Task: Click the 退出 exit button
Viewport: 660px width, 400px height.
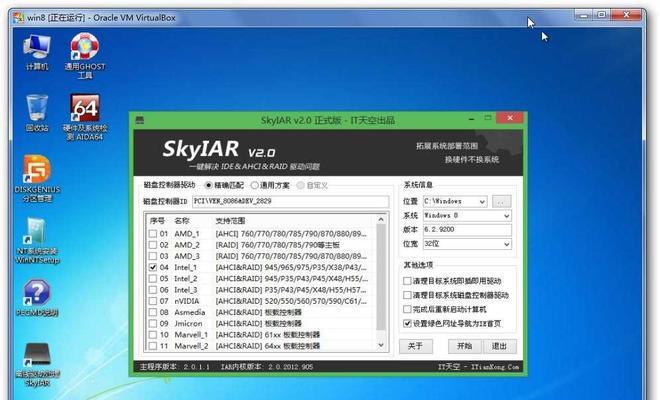Action: (499, 346)
